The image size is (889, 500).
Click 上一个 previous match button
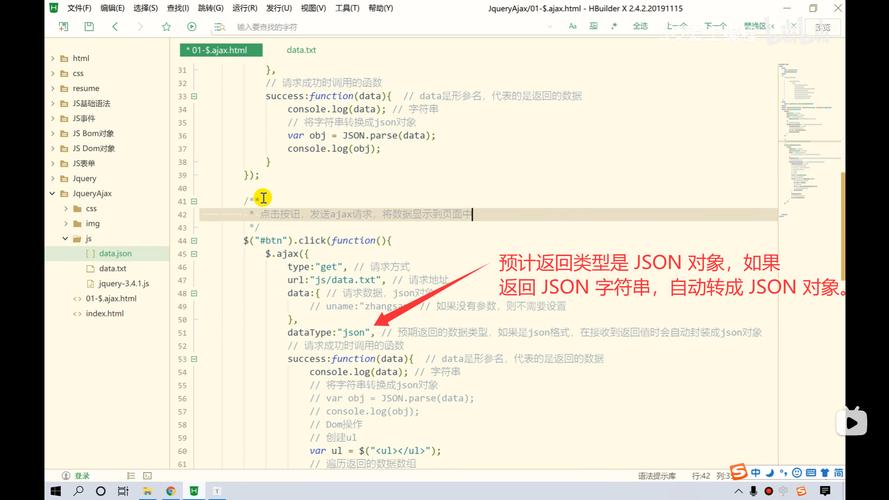pos(676,26)
